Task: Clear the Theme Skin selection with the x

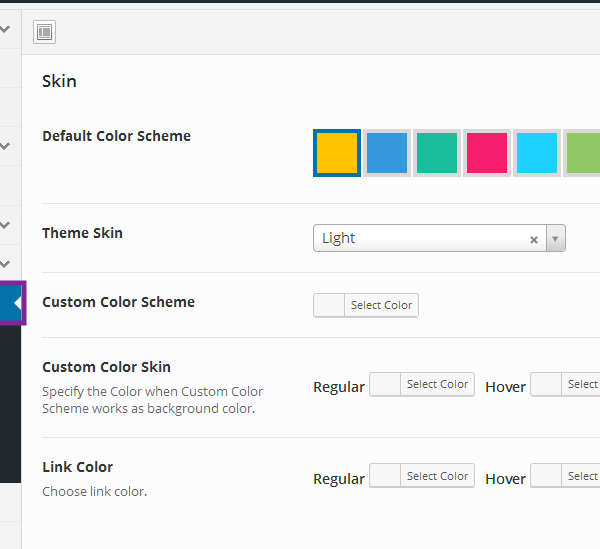Action: coord(534,239)
